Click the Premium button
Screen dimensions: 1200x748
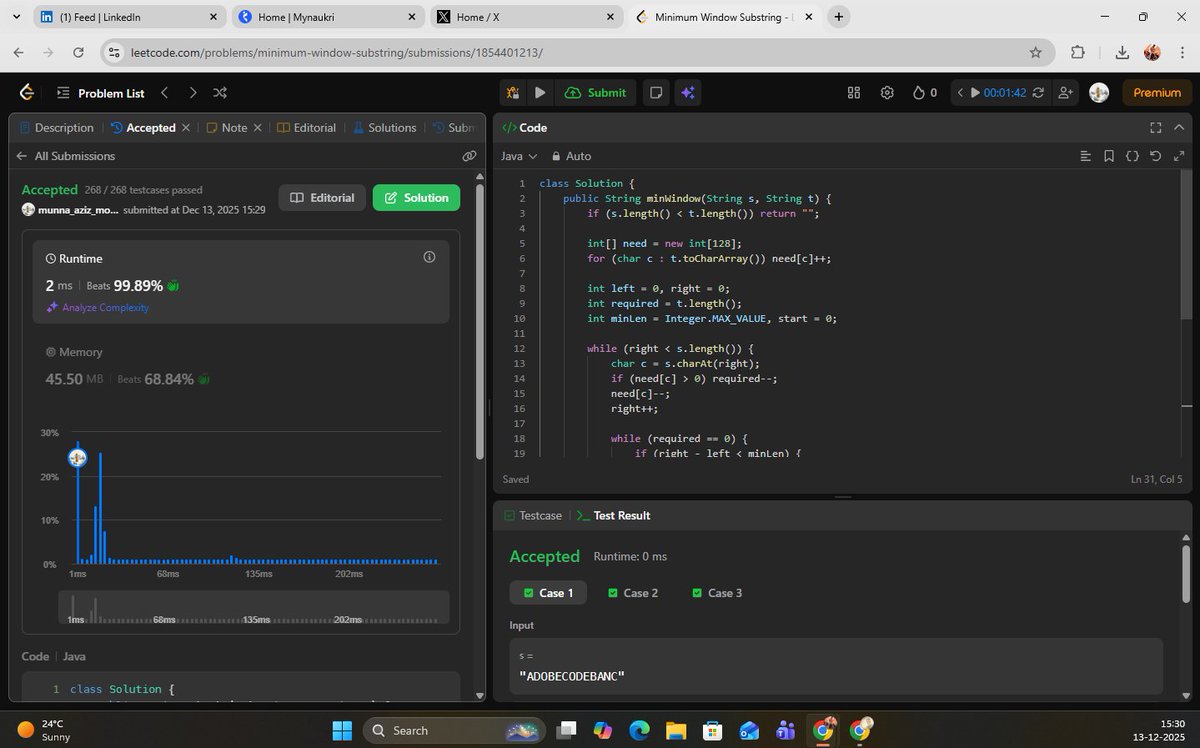[1157, 92]
